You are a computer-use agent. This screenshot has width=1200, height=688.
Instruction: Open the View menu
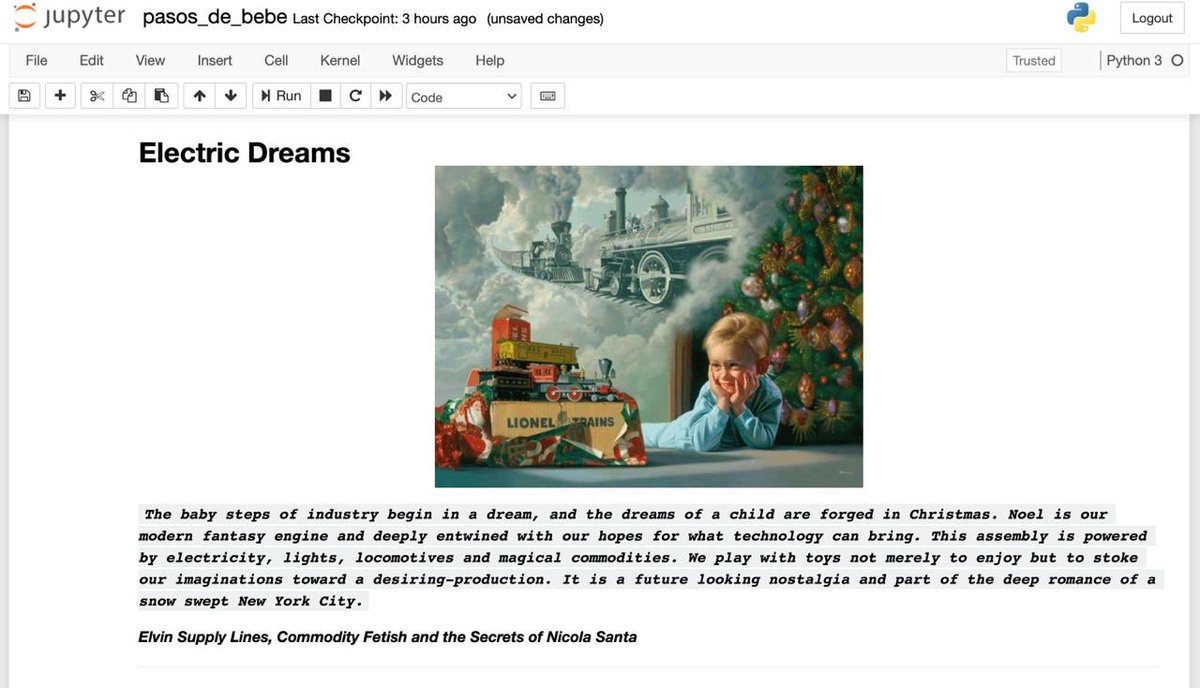coord(150,60)
